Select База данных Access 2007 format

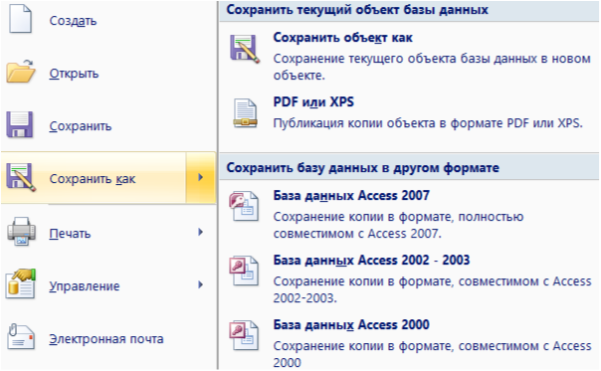point(351,195)
